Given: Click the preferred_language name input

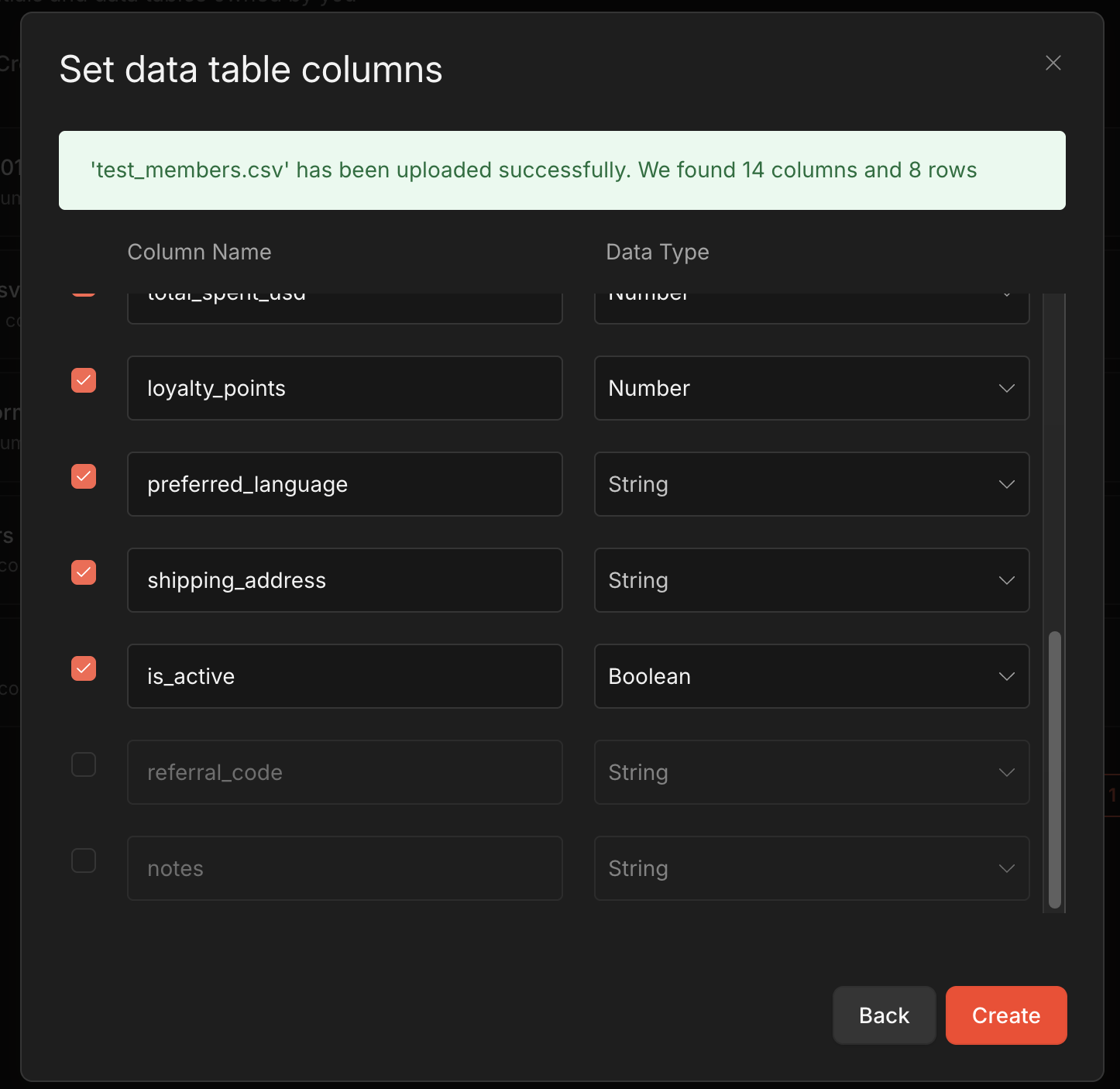Looking at the screenshot, I should pos(345,484).
